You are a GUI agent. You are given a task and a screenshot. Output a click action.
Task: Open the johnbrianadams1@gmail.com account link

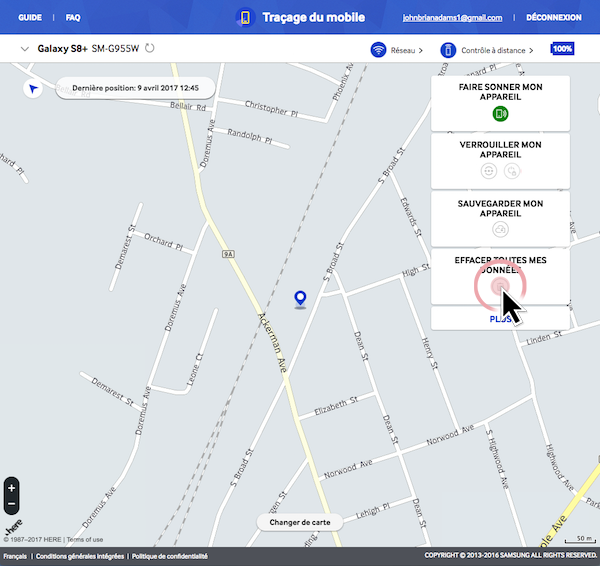[x=452, y=18]
